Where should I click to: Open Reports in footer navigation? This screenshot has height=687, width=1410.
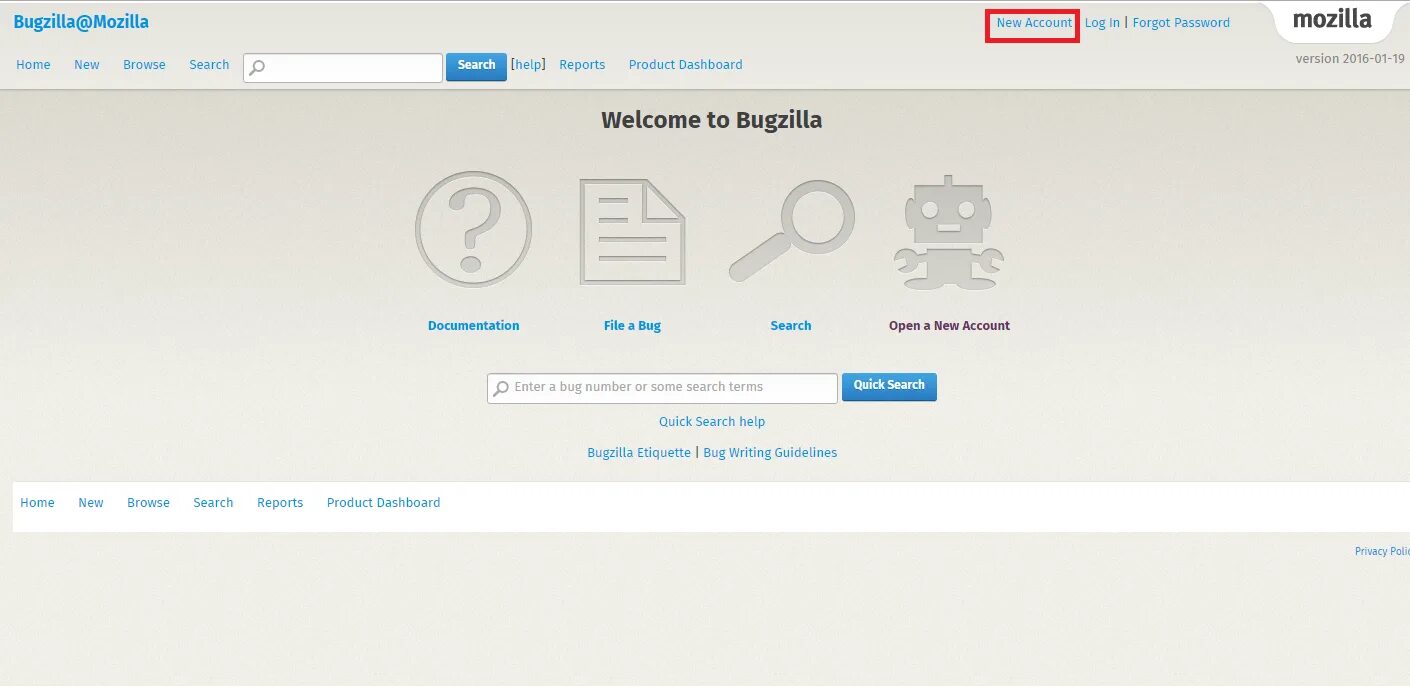[280, 503]
